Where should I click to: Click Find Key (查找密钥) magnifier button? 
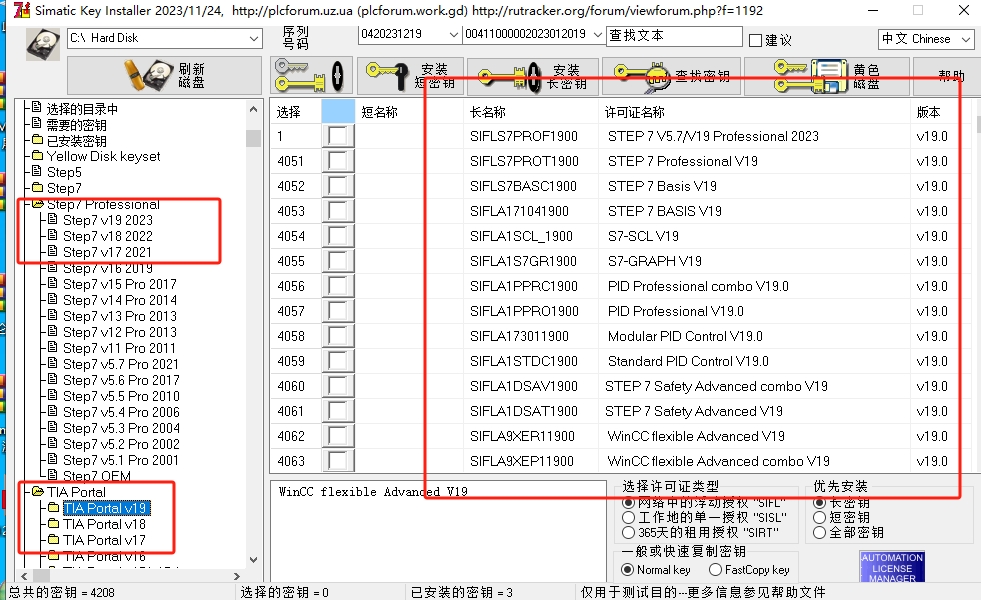point(672,76)
